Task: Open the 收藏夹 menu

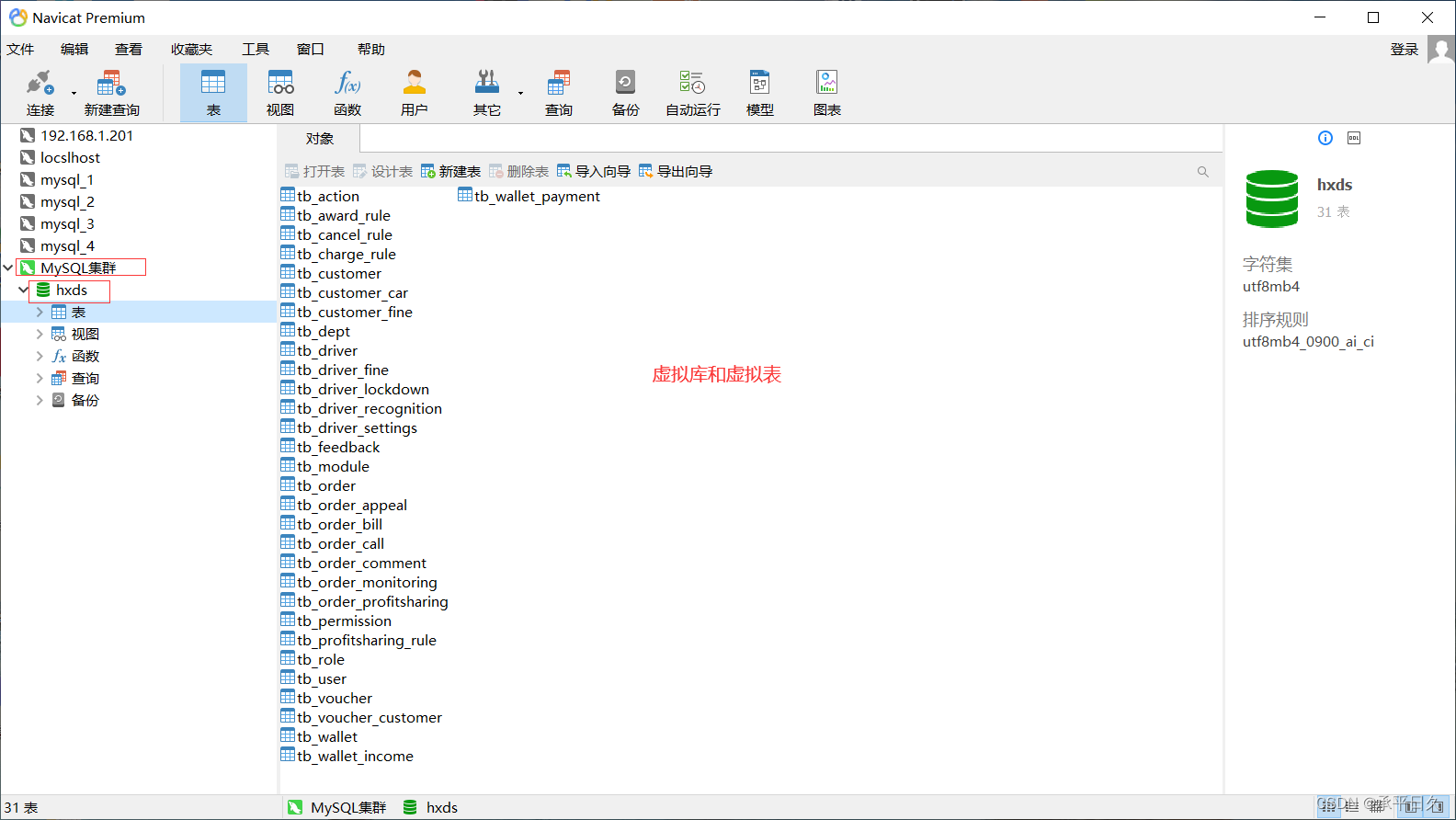Action: 191,50
